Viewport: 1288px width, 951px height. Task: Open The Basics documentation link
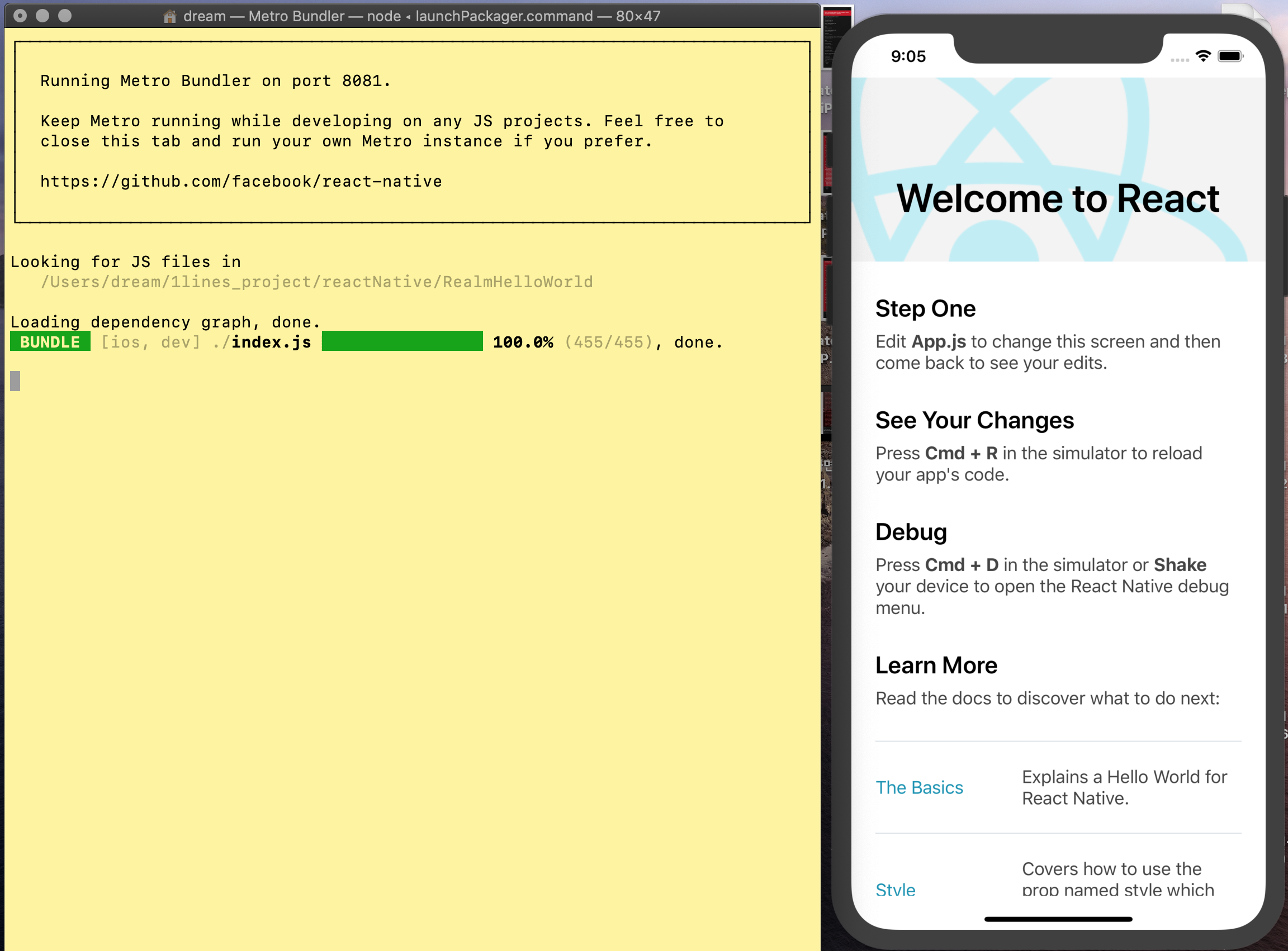pos(919,787)
